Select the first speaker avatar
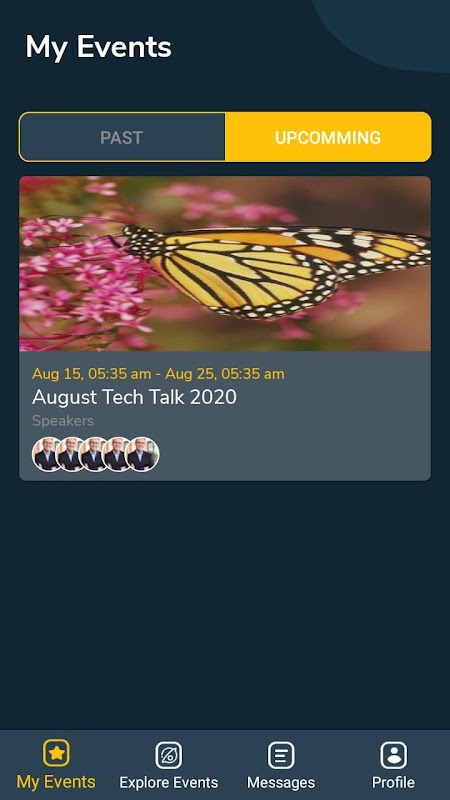Screen dimensions: 450x800 (x=46, y=454)
